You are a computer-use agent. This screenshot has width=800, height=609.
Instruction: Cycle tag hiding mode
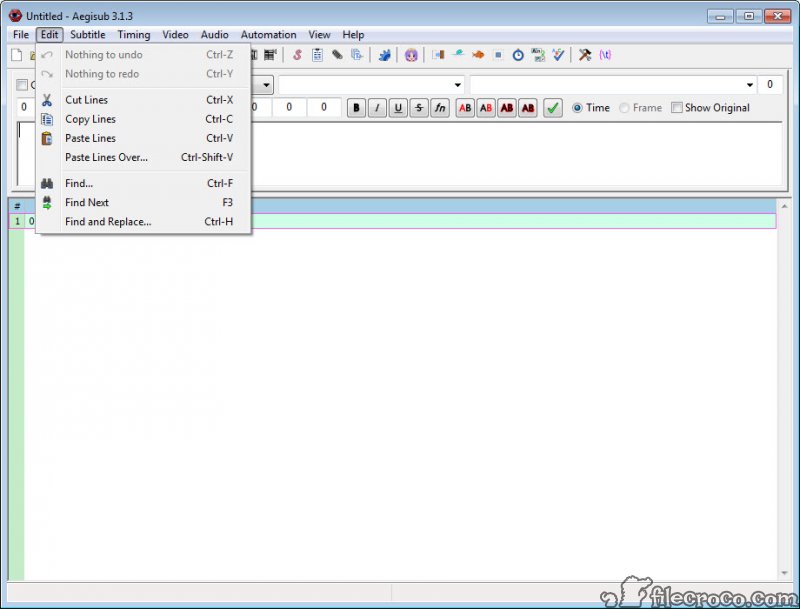605,55
